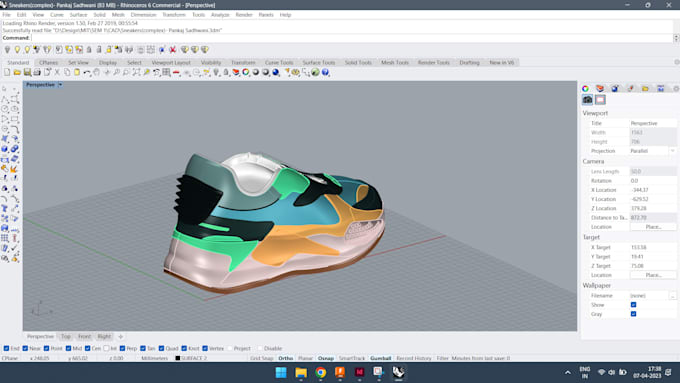
Task: Open the Layers panel icon
Action: coord(600,88)
